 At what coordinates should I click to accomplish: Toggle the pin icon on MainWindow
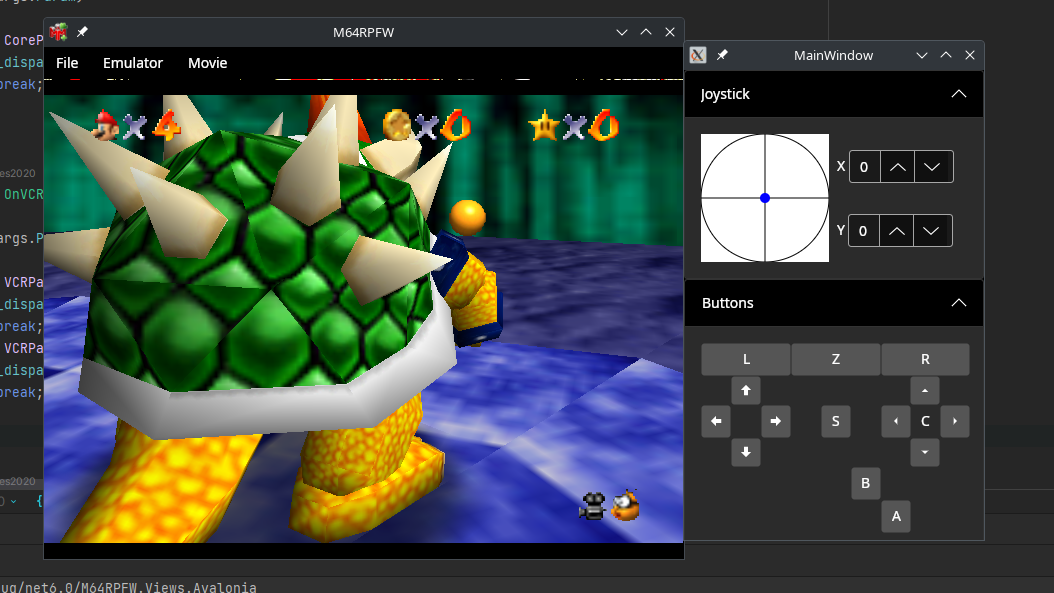point(722,55)
